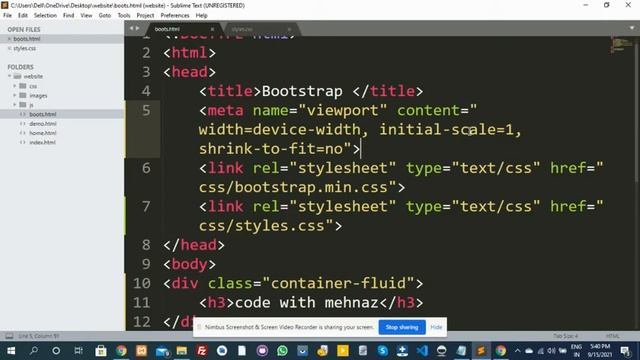Close the styles.css editor tab
The image size is (640, 360).
pos(289,29)
